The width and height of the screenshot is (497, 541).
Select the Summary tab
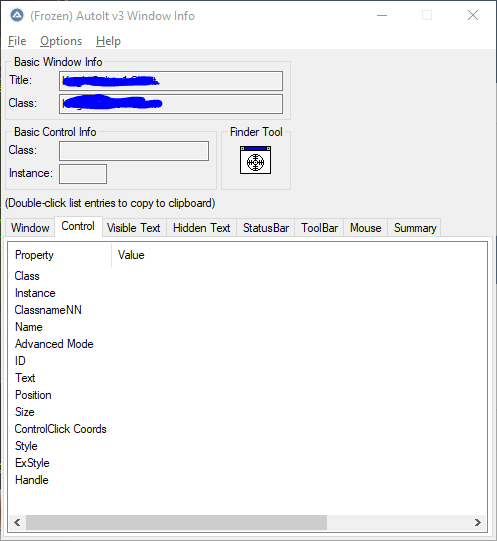click(415, 228)
